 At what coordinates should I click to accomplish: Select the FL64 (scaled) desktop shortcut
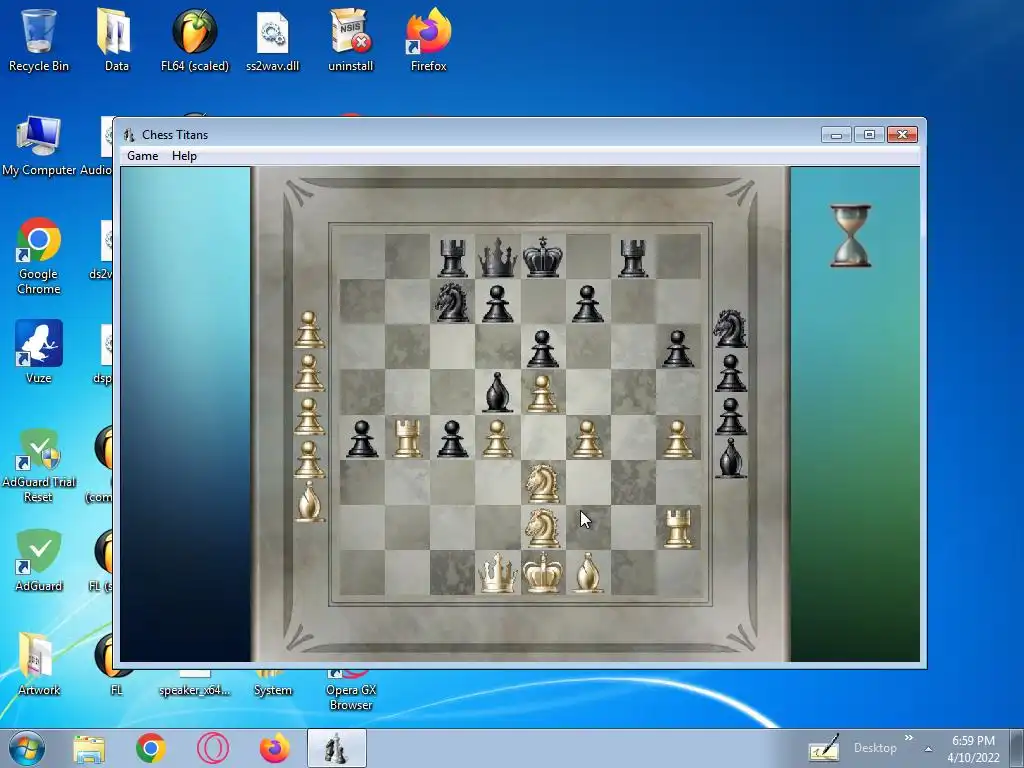pos(195,39)
